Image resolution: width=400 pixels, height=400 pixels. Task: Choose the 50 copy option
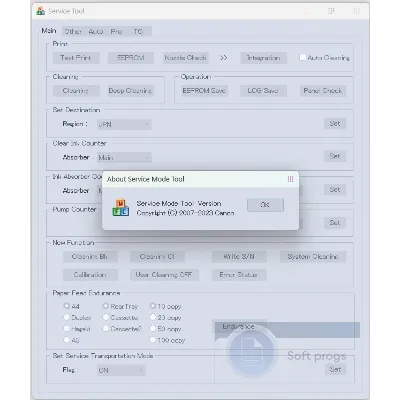153,328
